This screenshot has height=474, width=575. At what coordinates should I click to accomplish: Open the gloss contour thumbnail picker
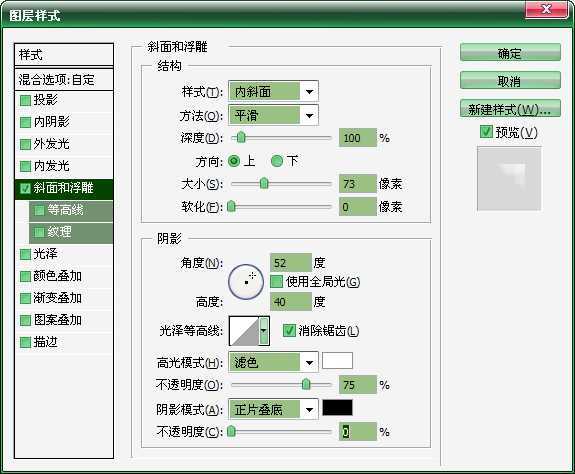pos(249,331)
